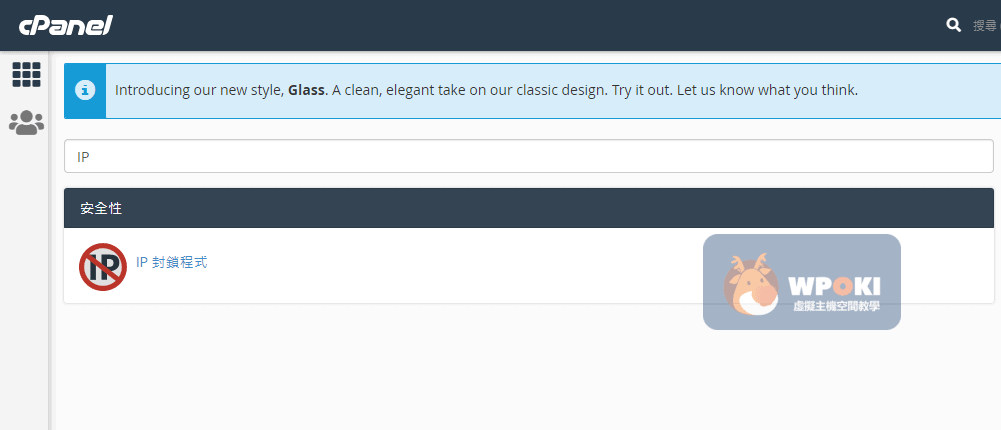The height and width of the screenshot is (430, 1001).
Task: Collapse the 安全性 section header
Action: coord(528,208)
